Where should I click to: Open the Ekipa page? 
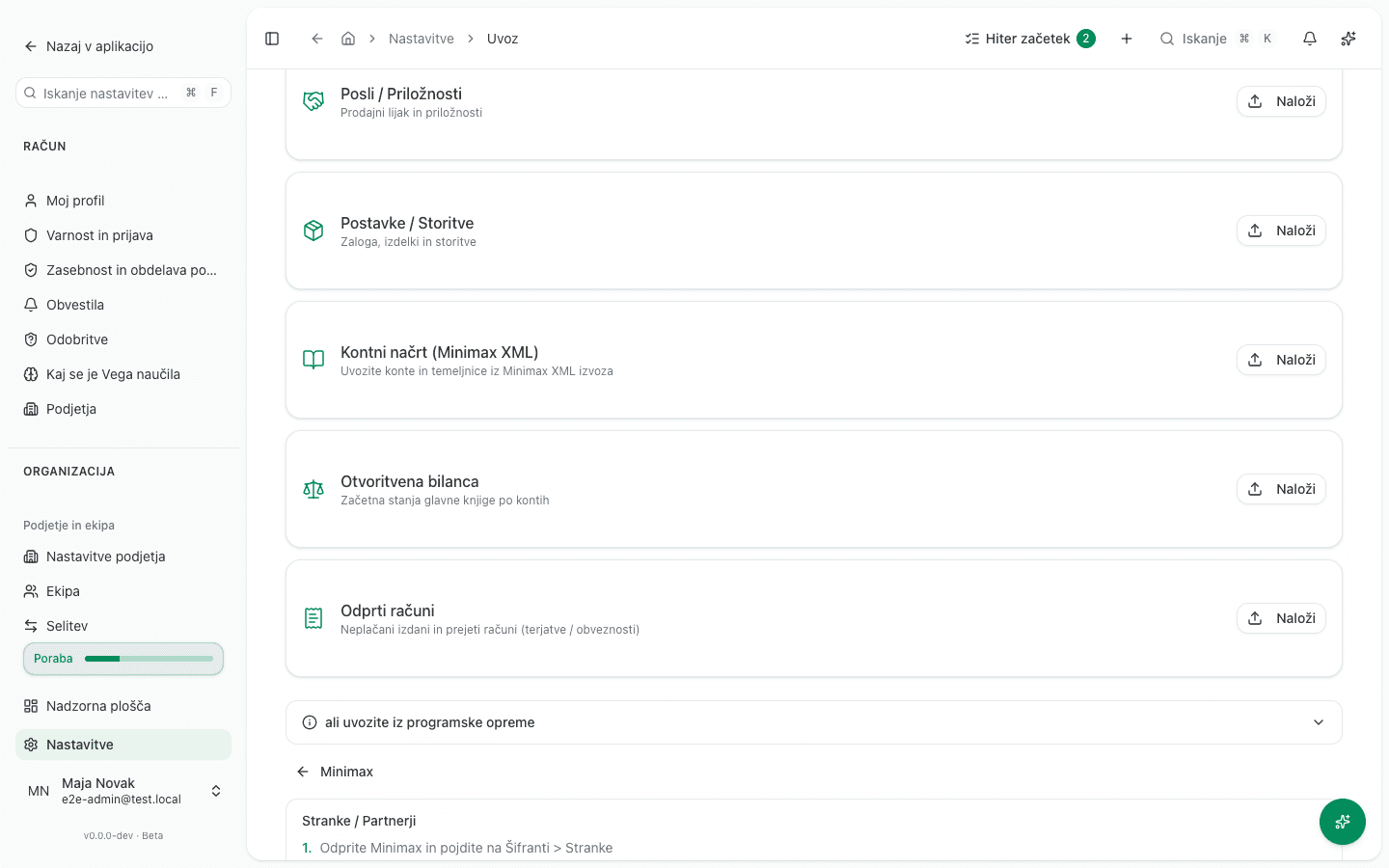pyautogui.click(x=123, y=591)
